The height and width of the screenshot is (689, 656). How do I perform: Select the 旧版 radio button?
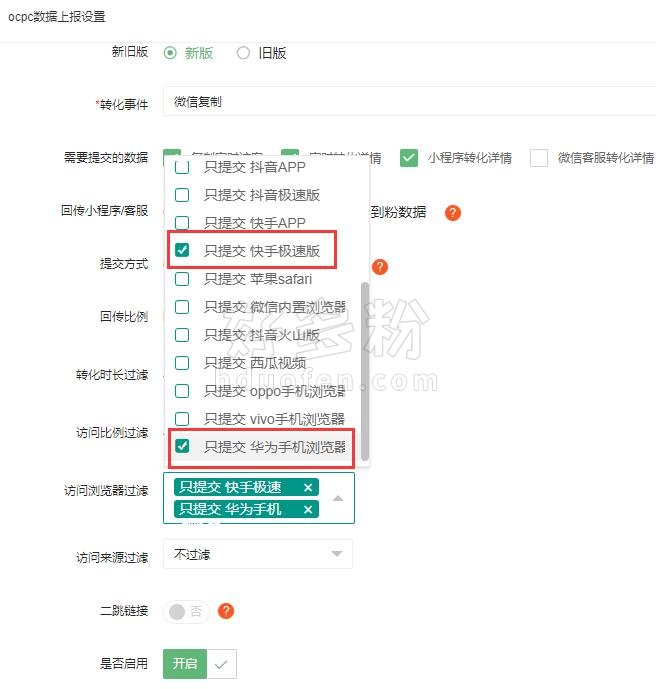[x=243, y=53]
